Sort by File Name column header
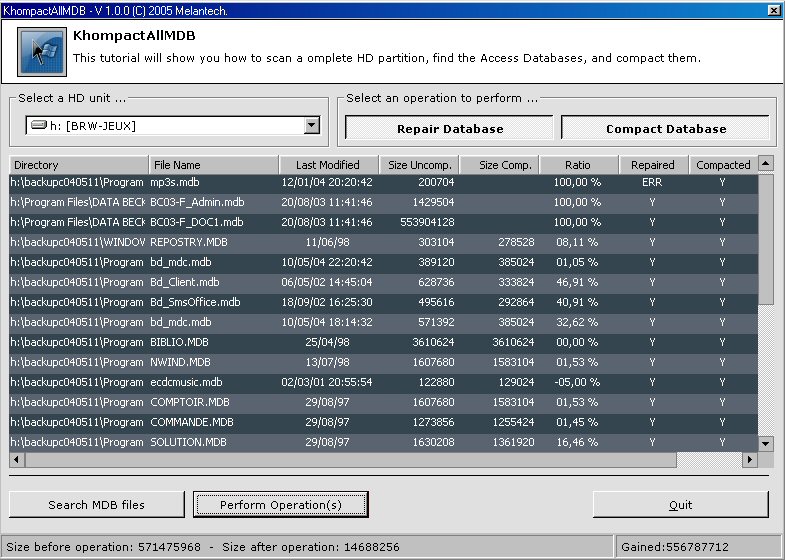 coord(214,165)
